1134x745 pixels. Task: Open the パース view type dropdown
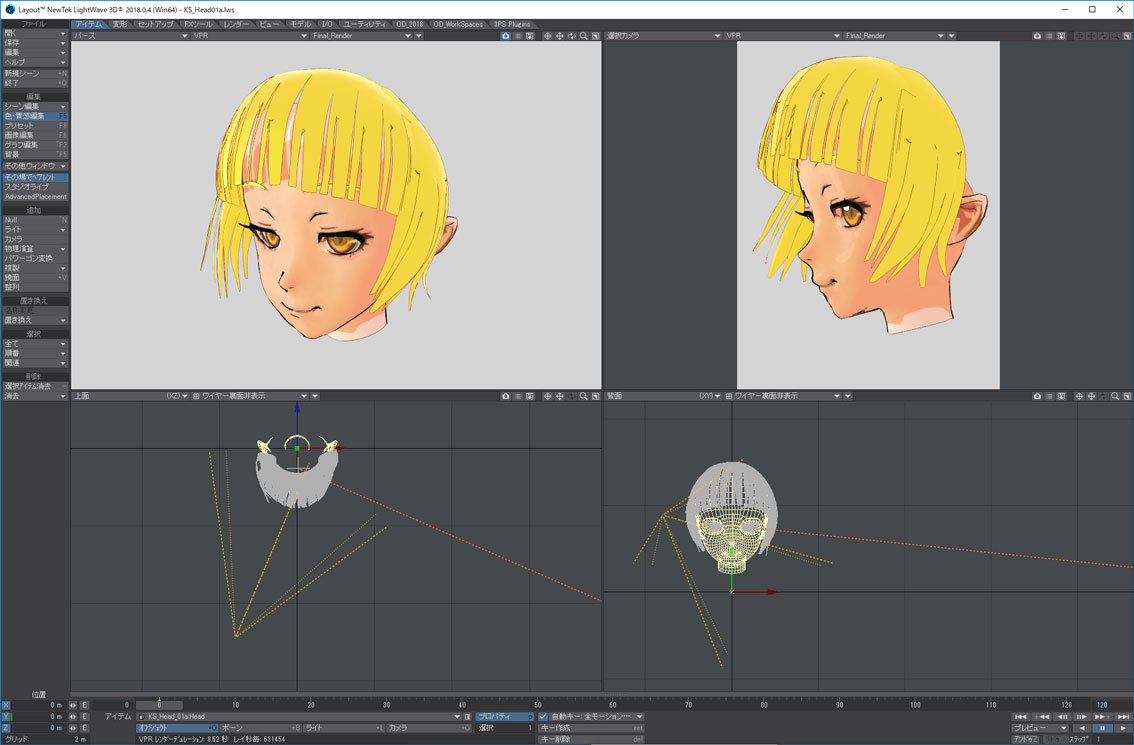[130, 35]
